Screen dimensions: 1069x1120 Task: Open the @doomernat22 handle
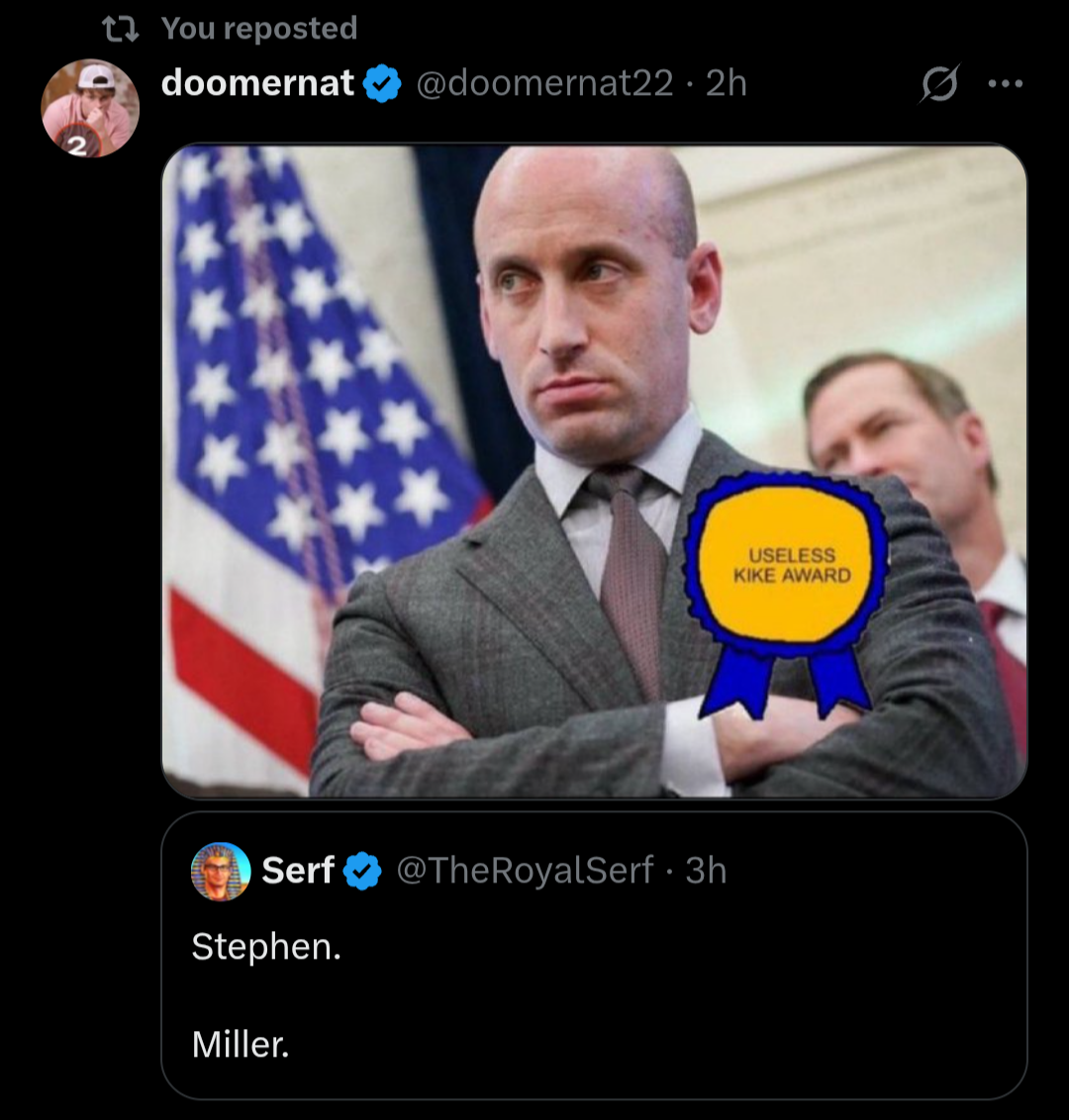(544, 83)
